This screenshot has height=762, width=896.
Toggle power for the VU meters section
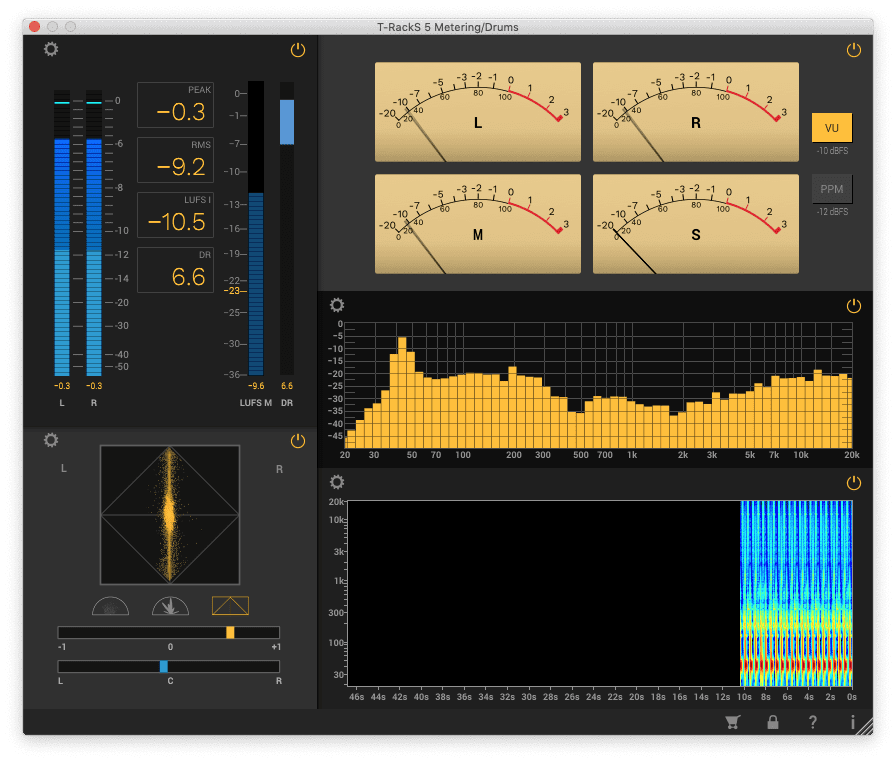pyautogui.click(x=853, y=49)
